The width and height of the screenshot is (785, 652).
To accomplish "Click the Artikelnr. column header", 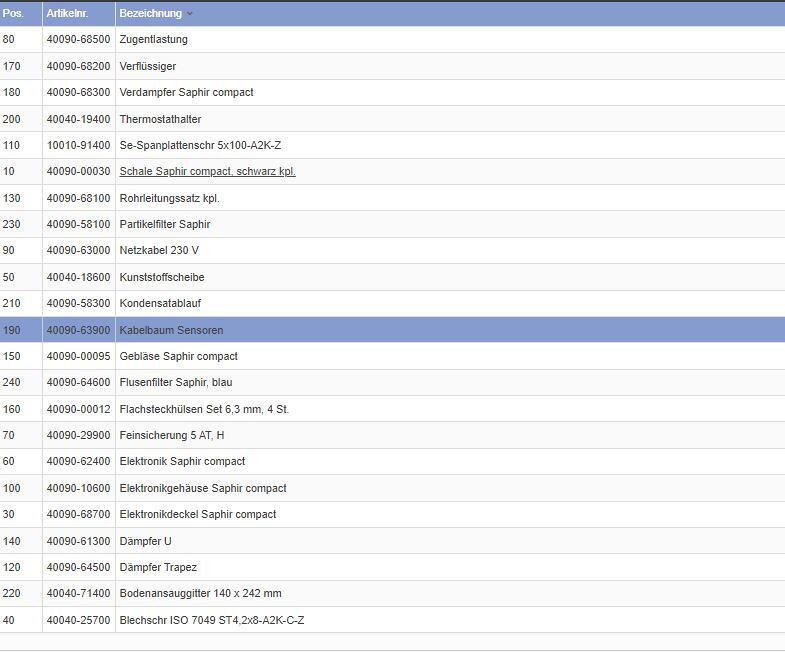I will point(68,14).
